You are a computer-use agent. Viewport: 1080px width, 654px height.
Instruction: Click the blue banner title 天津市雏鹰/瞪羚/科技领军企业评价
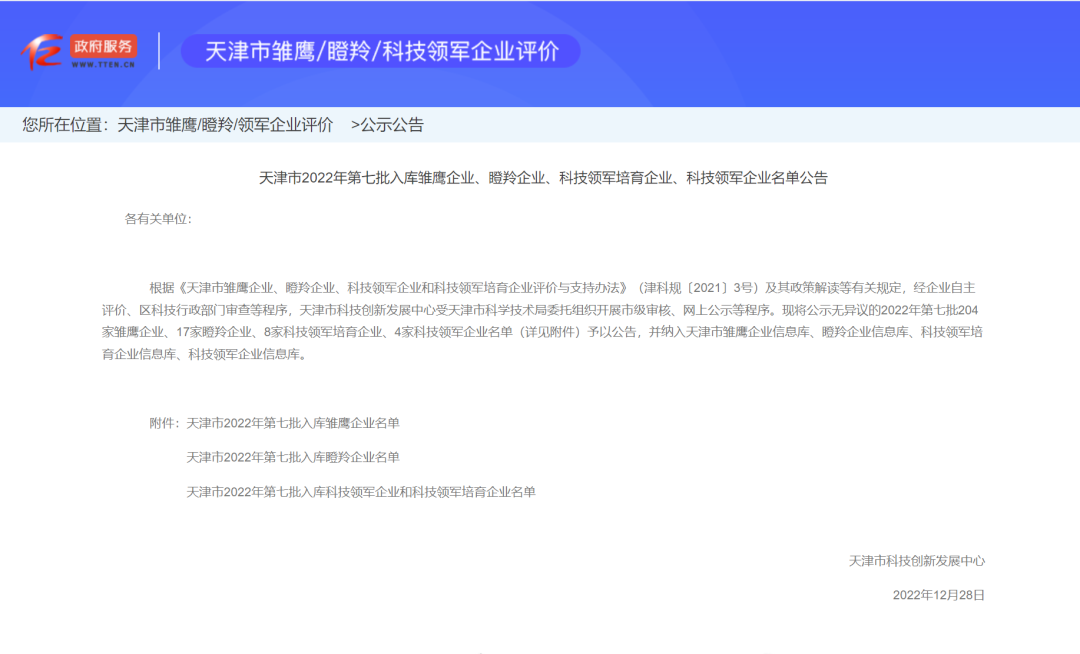[385, 50]
